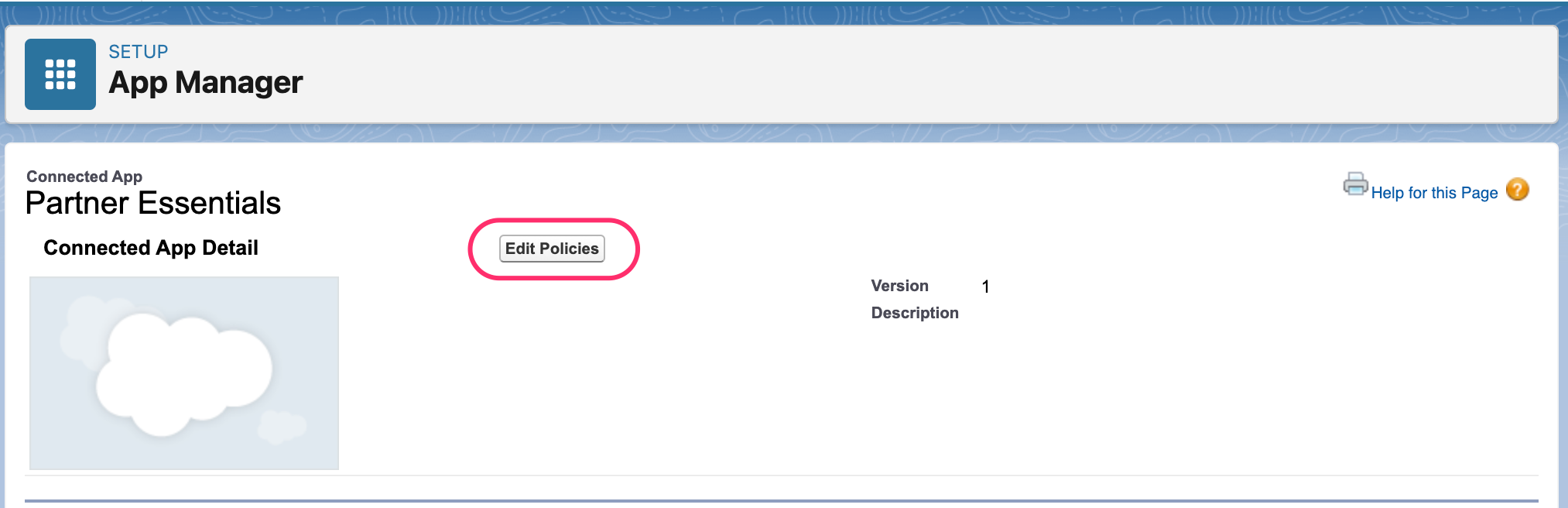The height and width of the screenshot is (508, 1568).
Task: Click the Connected App label above the name
Action: (x=84, y=177)
